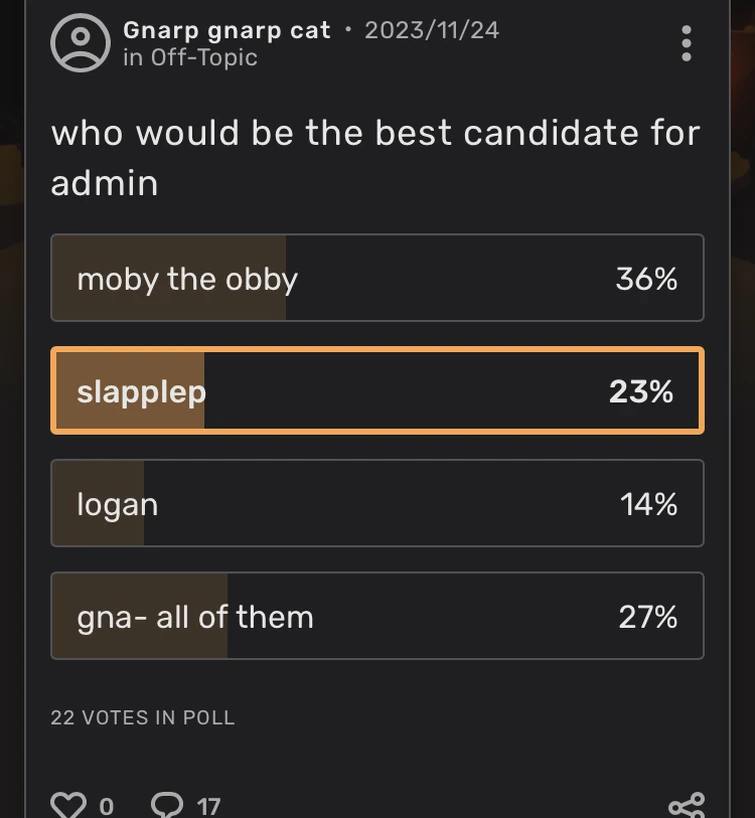755x818 pixels.
Task: Vote for the moby the obby option
Action: pyautogui.click(x=377, y=278)
